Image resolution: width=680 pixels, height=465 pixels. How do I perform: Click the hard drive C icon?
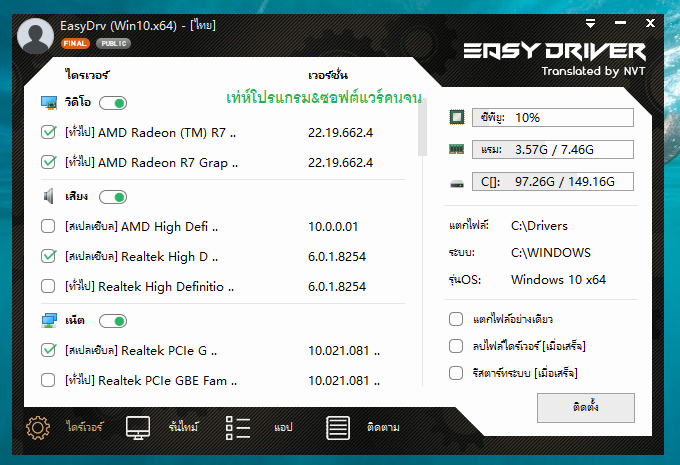point(457,184)
